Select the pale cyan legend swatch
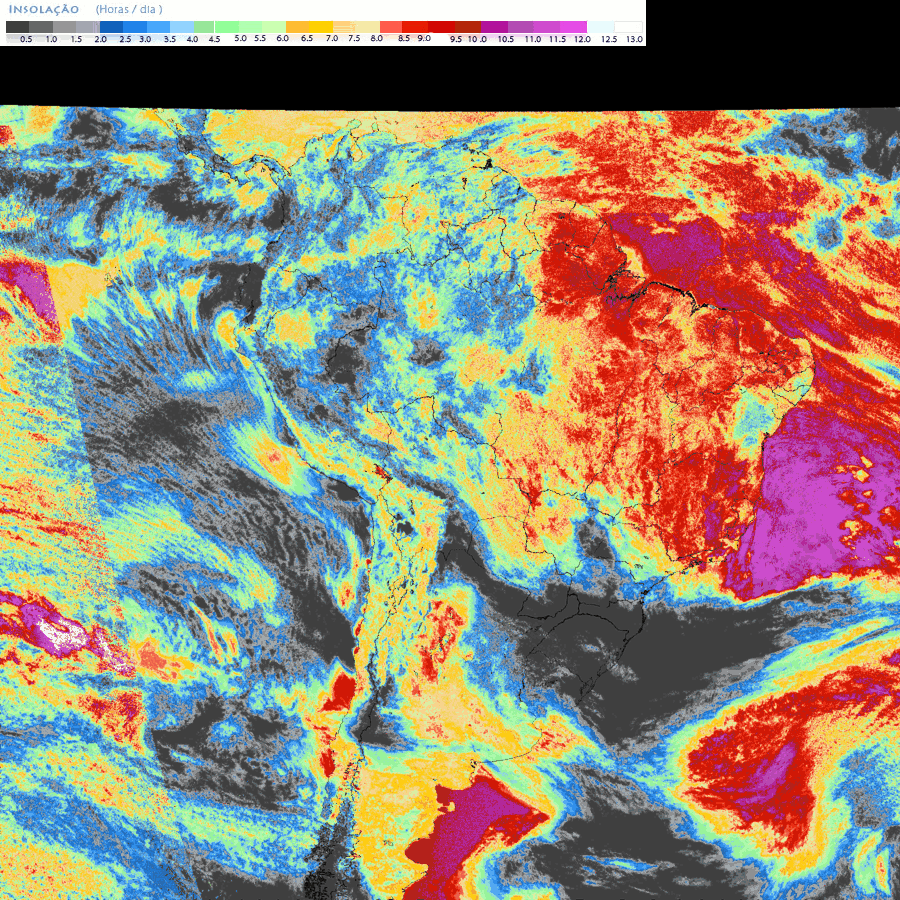Screen dimensions: 900x900 [x=600, y=27]
